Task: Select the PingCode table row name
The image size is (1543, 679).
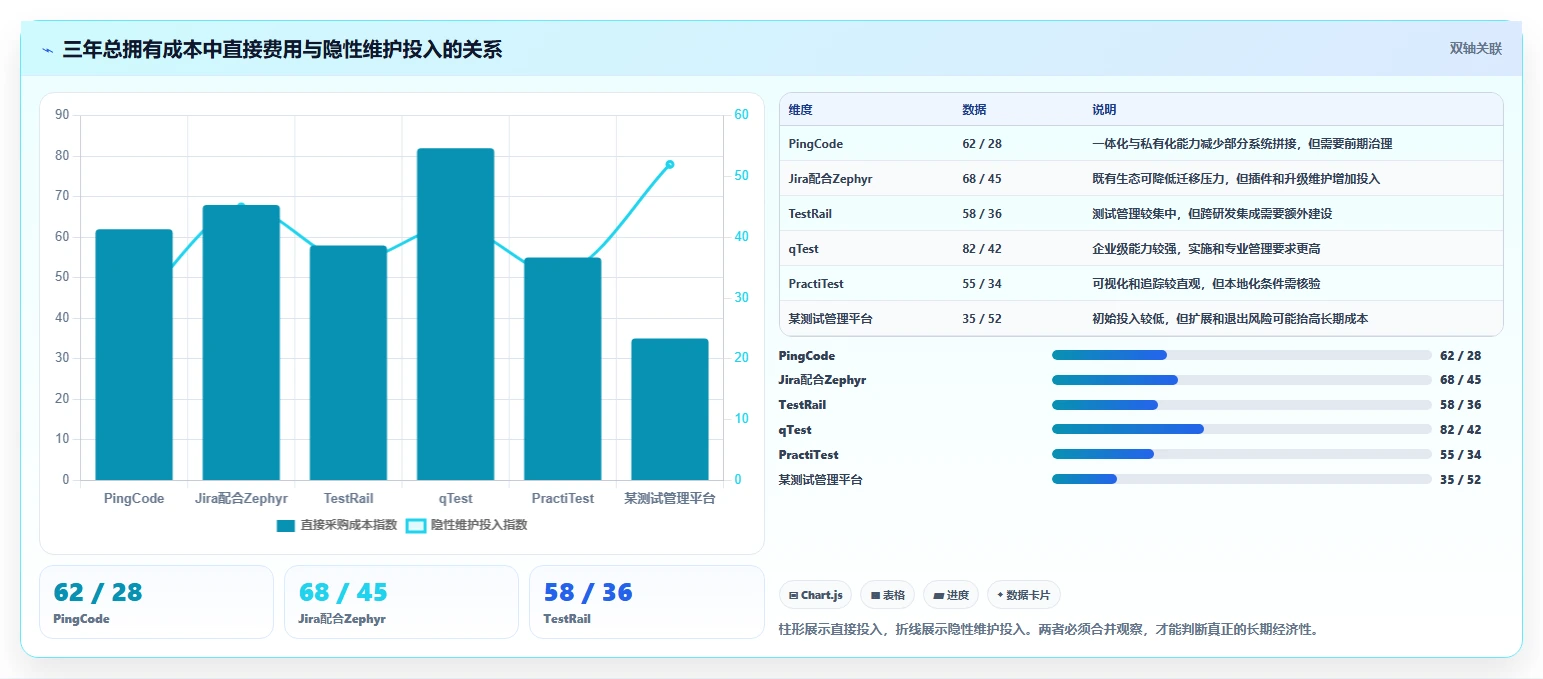Action: [815, 144]
